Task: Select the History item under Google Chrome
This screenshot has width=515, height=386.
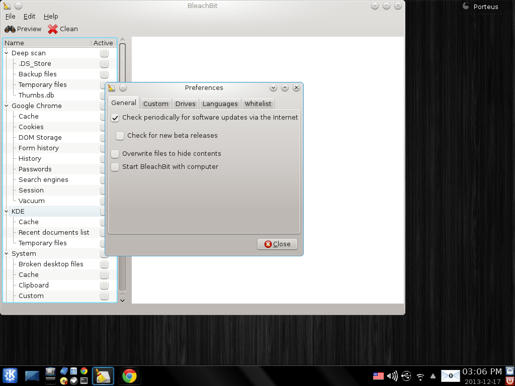Action: [x=30, y=159]
